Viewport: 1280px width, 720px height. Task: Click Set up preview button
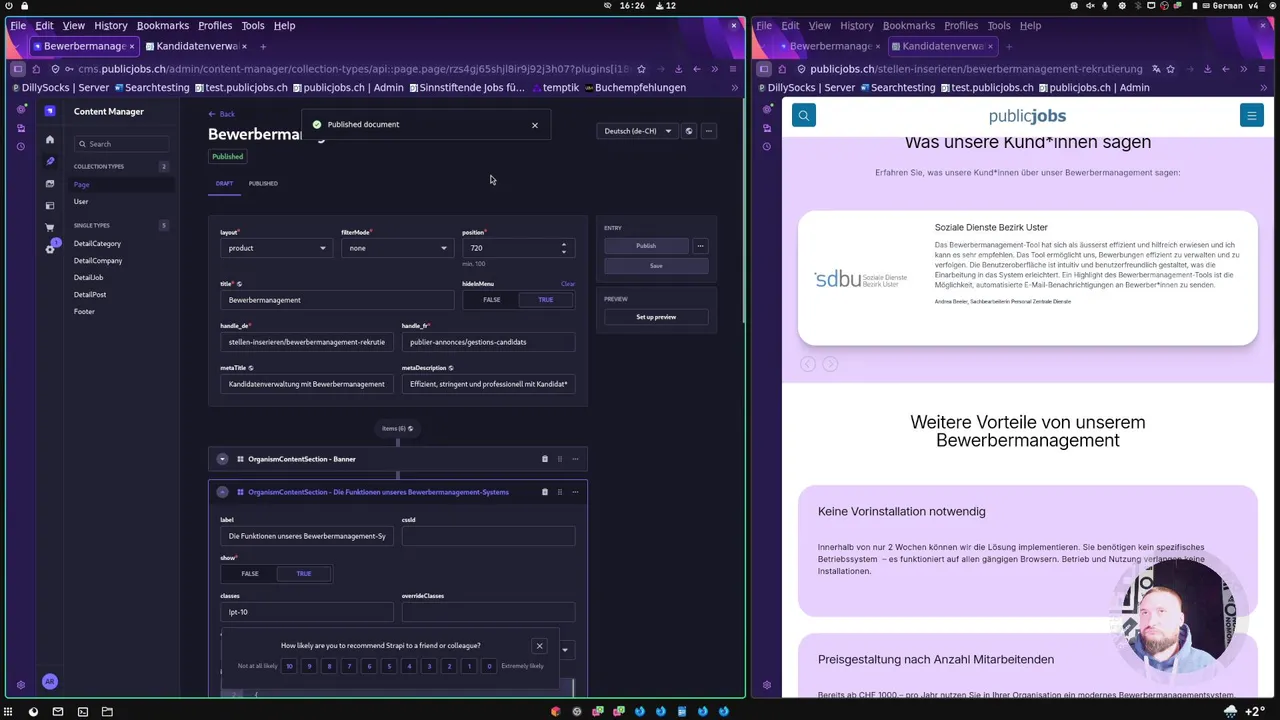656,317
